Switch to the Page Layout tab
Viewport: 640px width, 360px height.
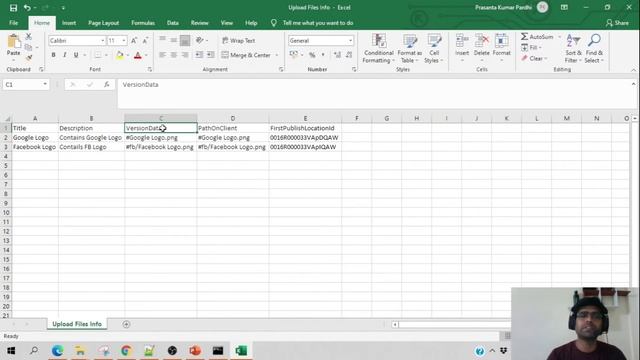pos(103,23)
